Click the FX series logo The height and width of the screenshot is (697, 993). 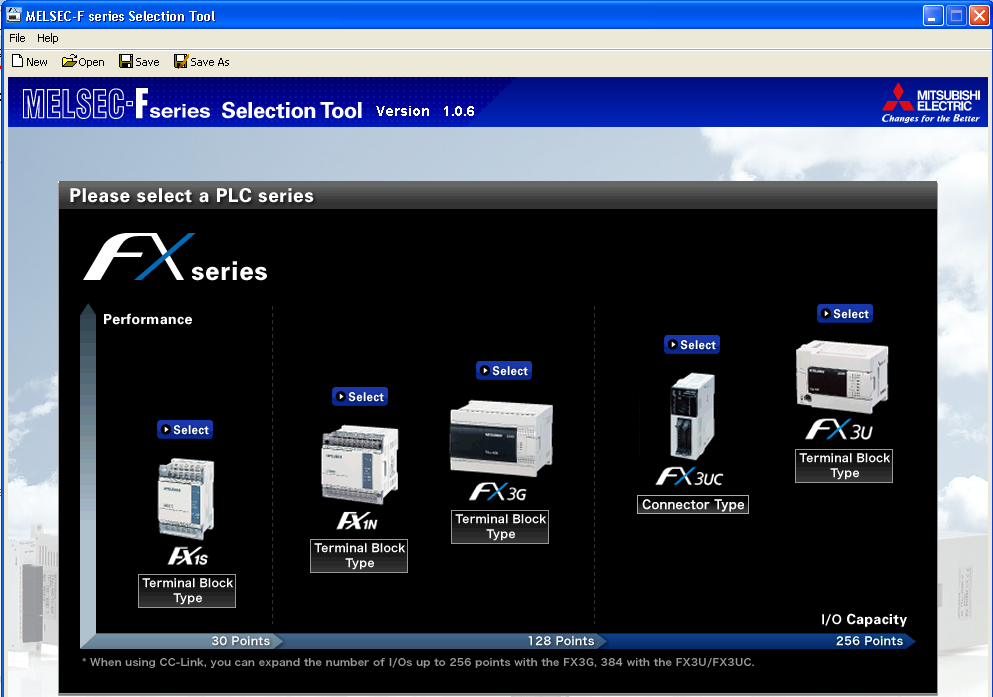(x=175, y=258)
